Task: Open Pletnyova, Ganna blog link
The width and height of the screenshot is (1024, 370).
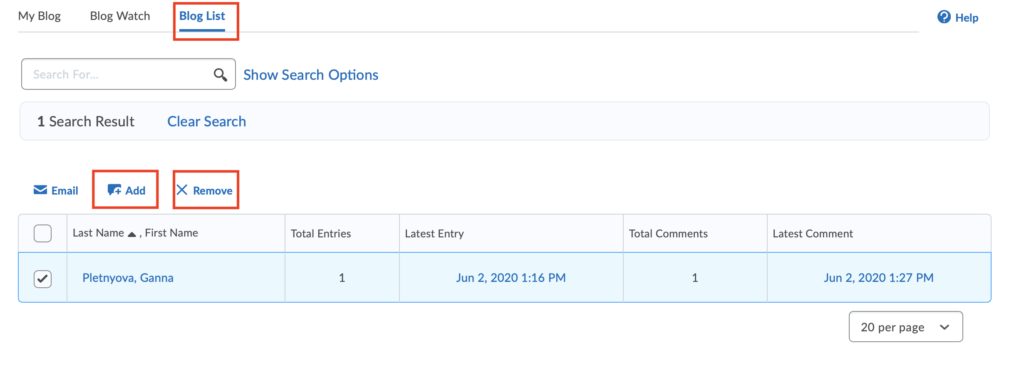Action: [x=128, y=278]
